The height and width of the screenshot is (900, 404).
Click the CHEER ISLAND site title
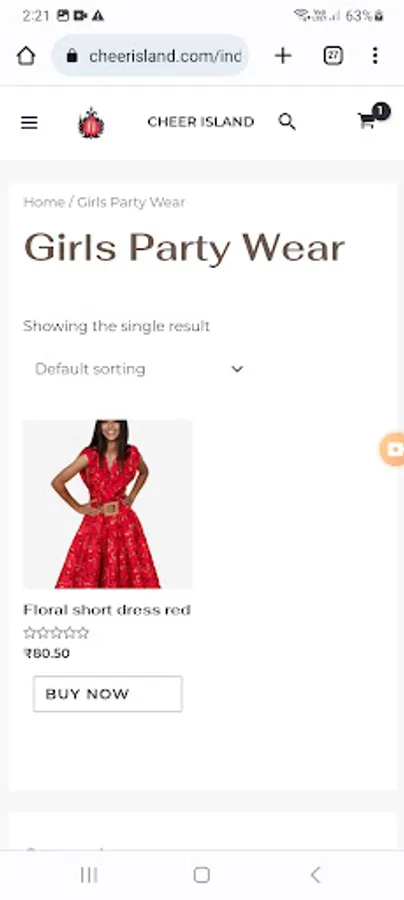(200, 122)
